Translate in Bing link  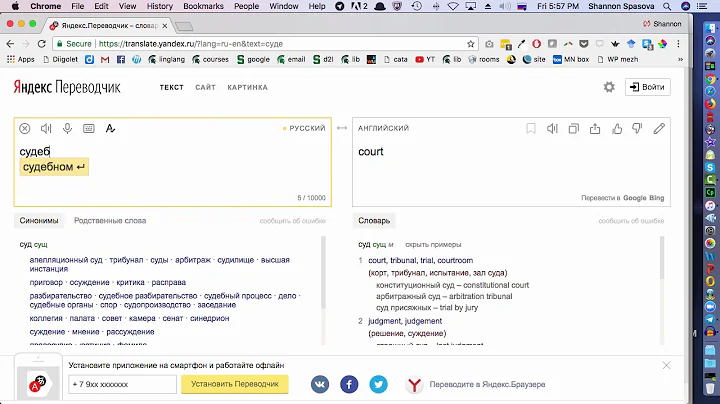point(657,198)
